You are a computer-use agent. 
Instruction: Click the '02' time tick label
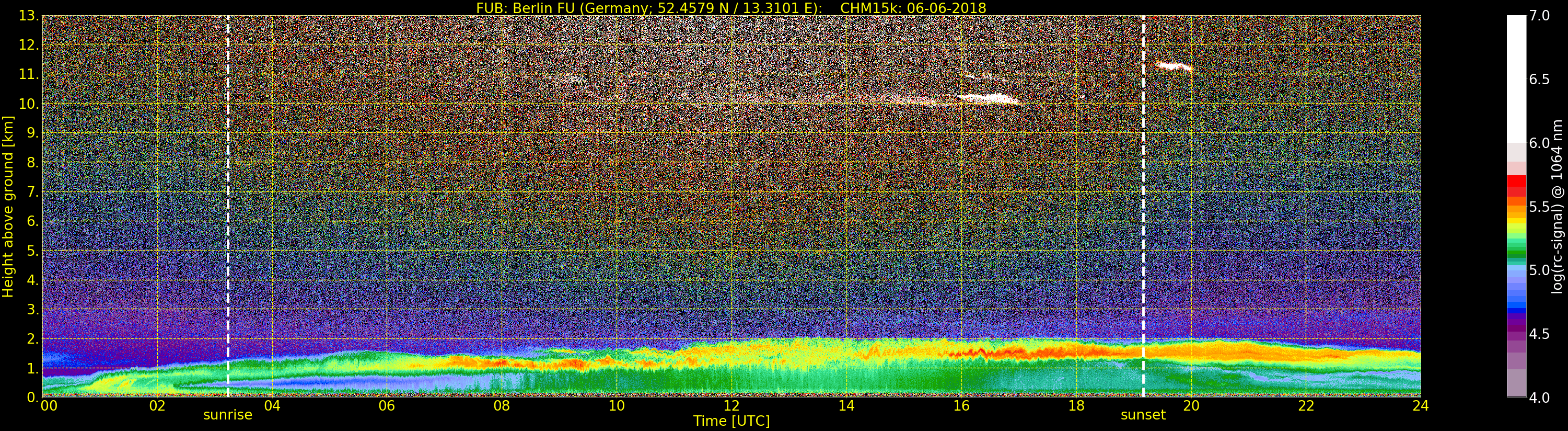(157, 406)
